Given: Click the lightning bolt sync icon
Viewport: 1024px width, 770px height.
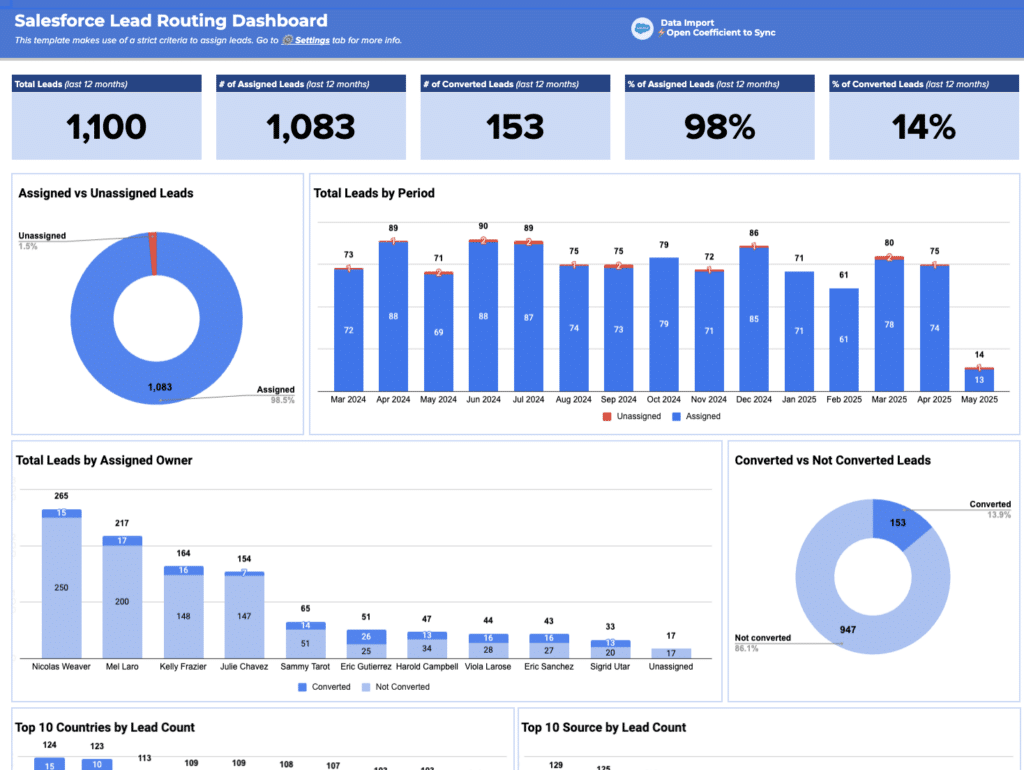Looking at the screenshot, I should [662, 33].
